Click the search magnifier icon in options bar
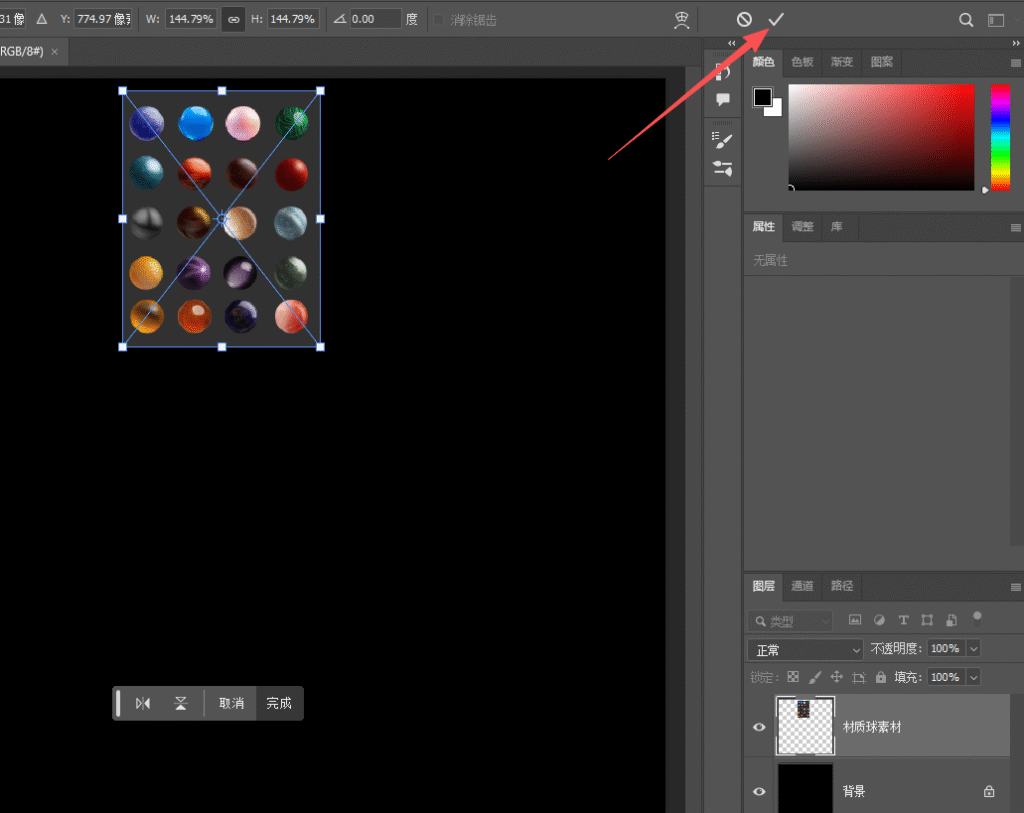This screenshot has width=1024, height=813. pyautogui.click(x=966, y=20)
